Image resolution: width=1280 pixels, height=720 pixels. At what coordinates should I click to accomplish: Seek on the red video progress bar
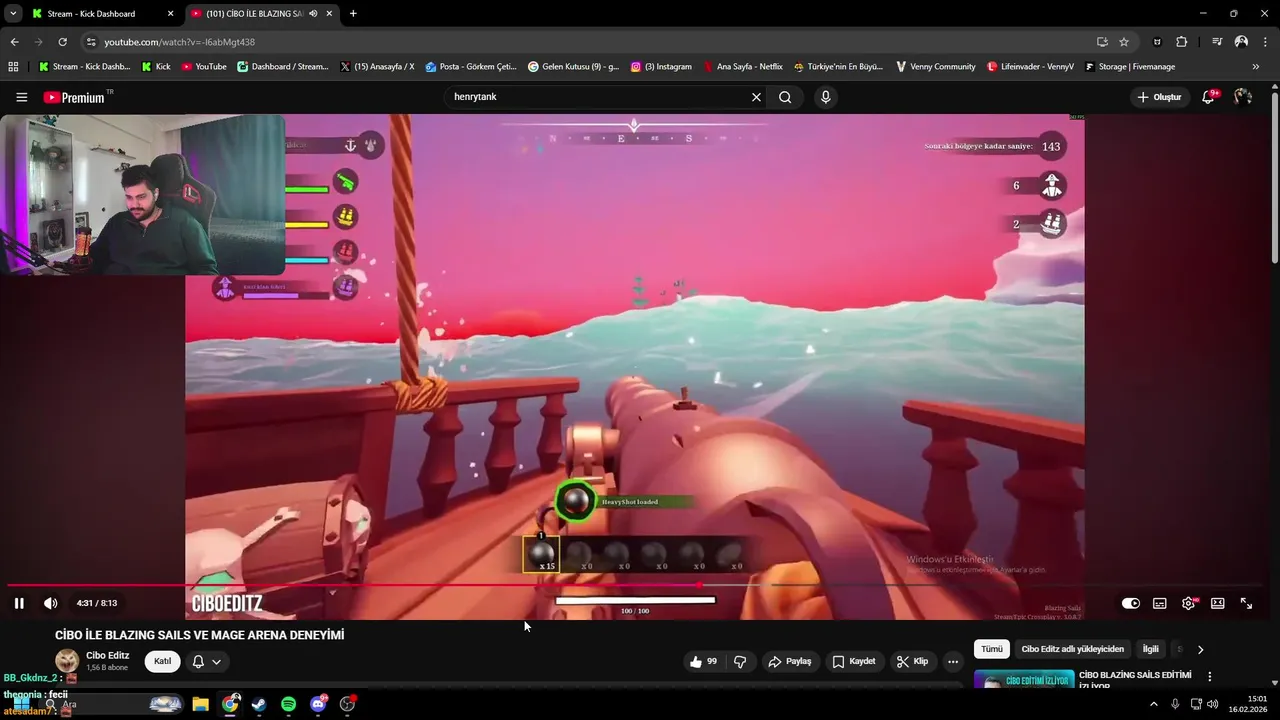click(x=634, y=585)
